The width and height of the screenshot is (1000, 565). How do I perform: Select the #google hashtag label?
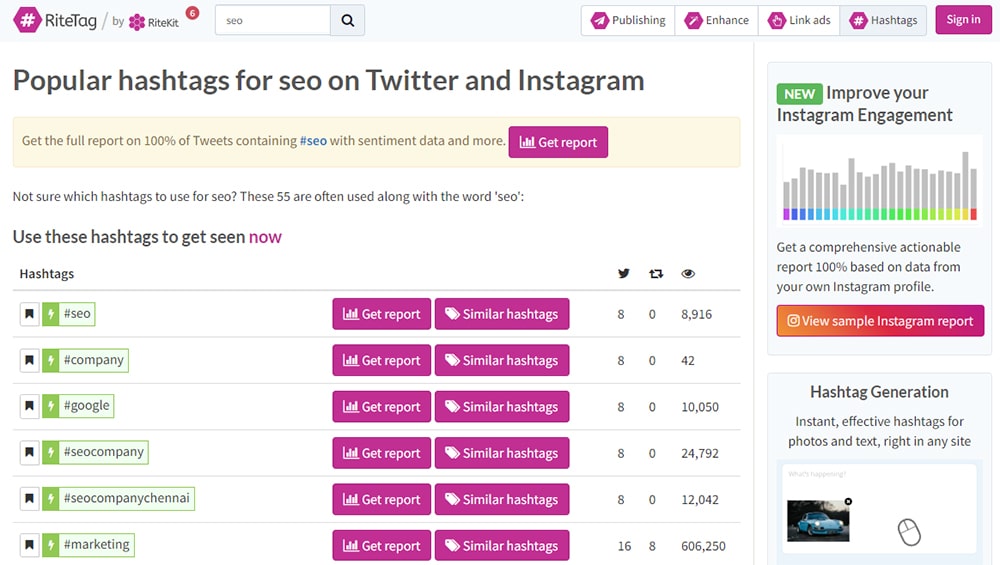(x=87, y=406)
